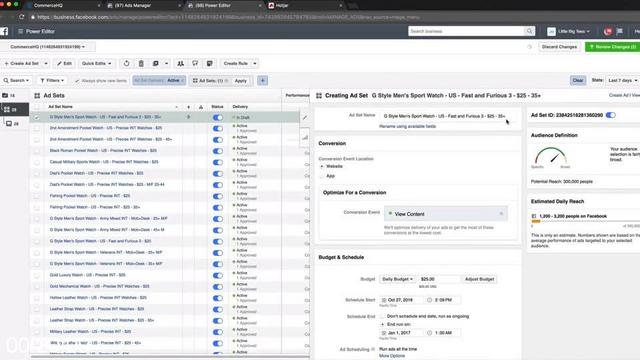
Task: Toggle status of Gold Luxury Watch row
Action: coord(218,276)
